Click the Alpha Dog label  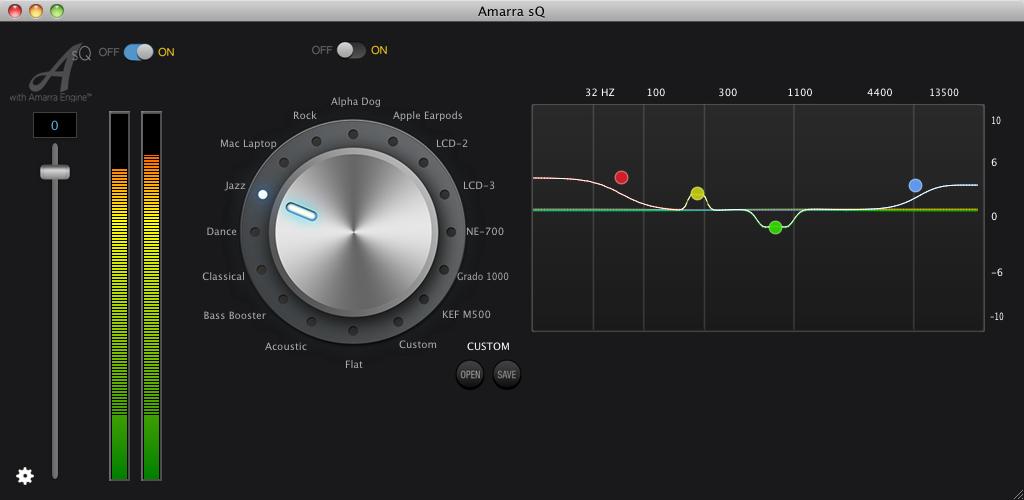click(x=355, y=101)
